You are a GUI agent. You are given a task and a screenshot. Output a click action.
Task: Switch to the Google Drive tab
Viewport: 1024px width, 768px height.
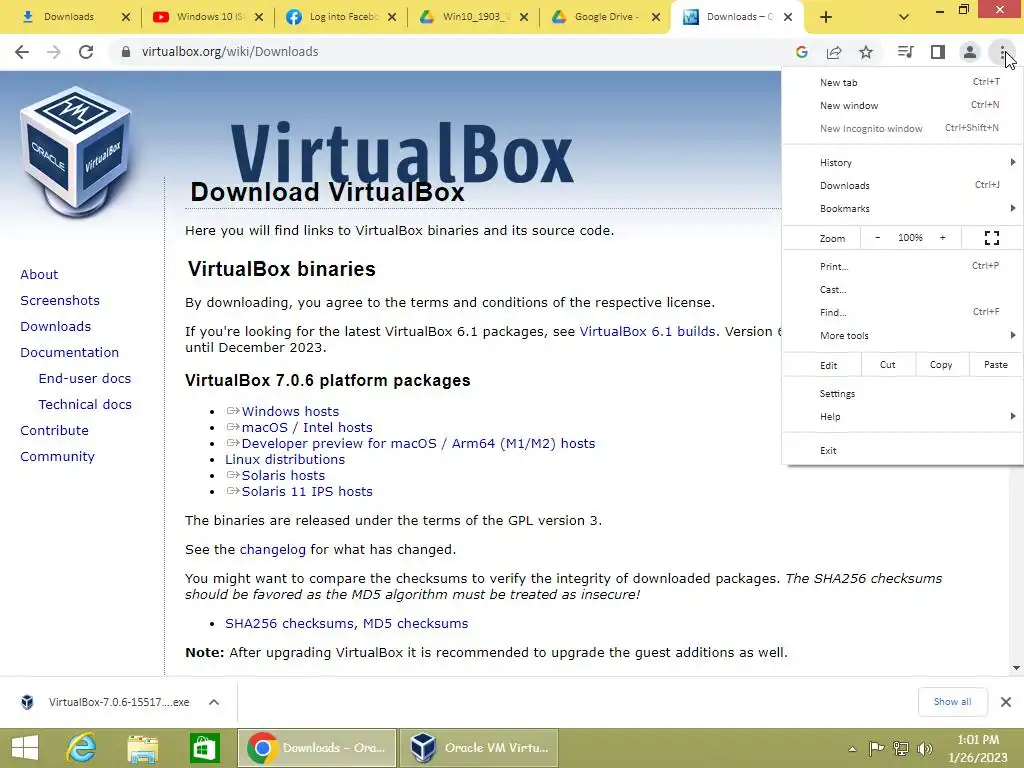coord(604,17)
